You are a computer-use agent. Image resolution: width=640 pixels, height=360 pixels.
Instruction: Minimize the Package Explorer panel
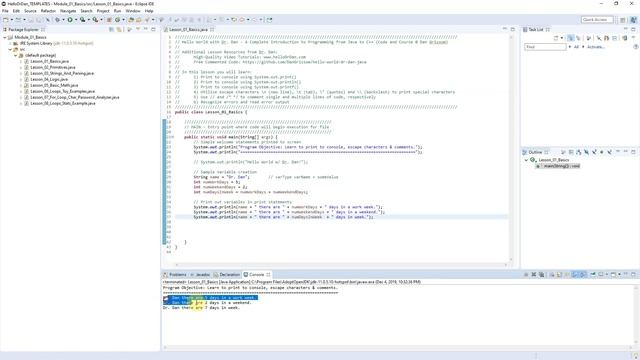pos(146,29)
